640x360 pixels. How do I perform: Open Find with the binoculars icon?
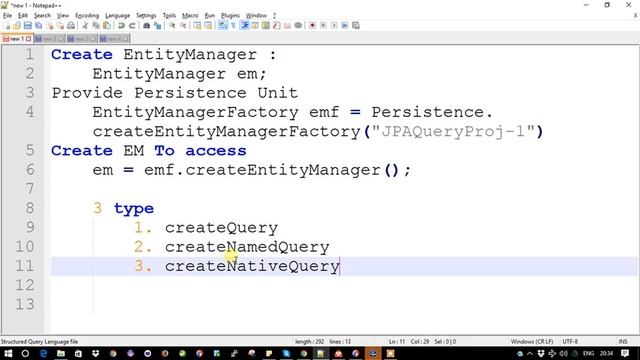(x=147, y=26)
